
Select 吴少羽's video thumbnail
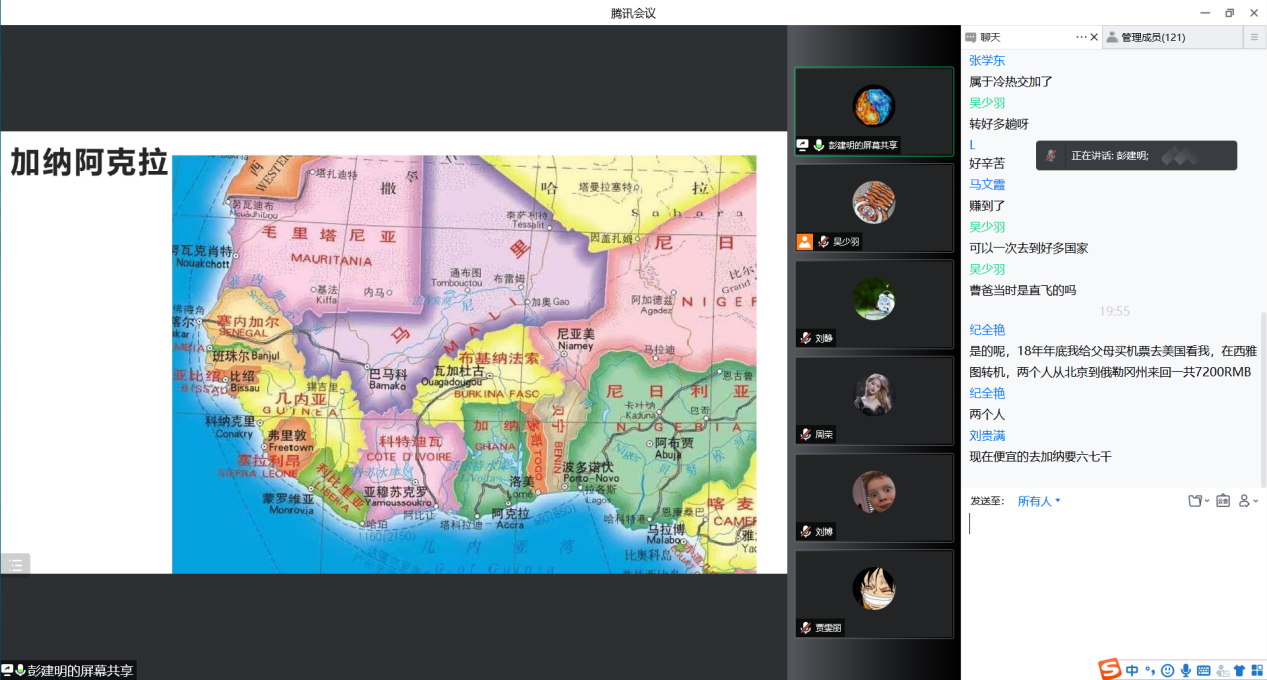(874, 208)
